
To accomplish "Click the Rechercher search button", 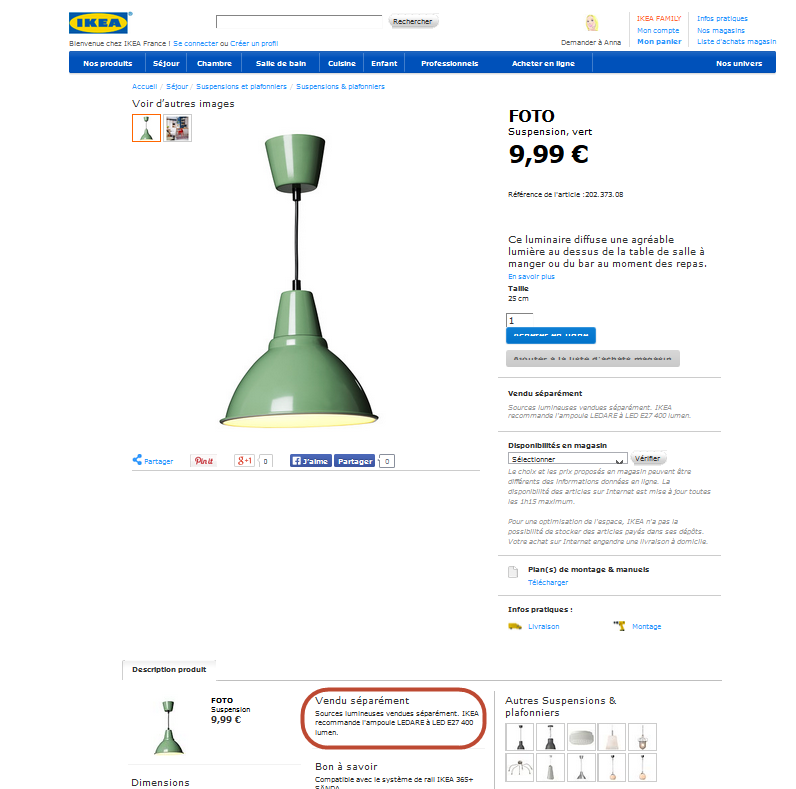I will [413, 21].
